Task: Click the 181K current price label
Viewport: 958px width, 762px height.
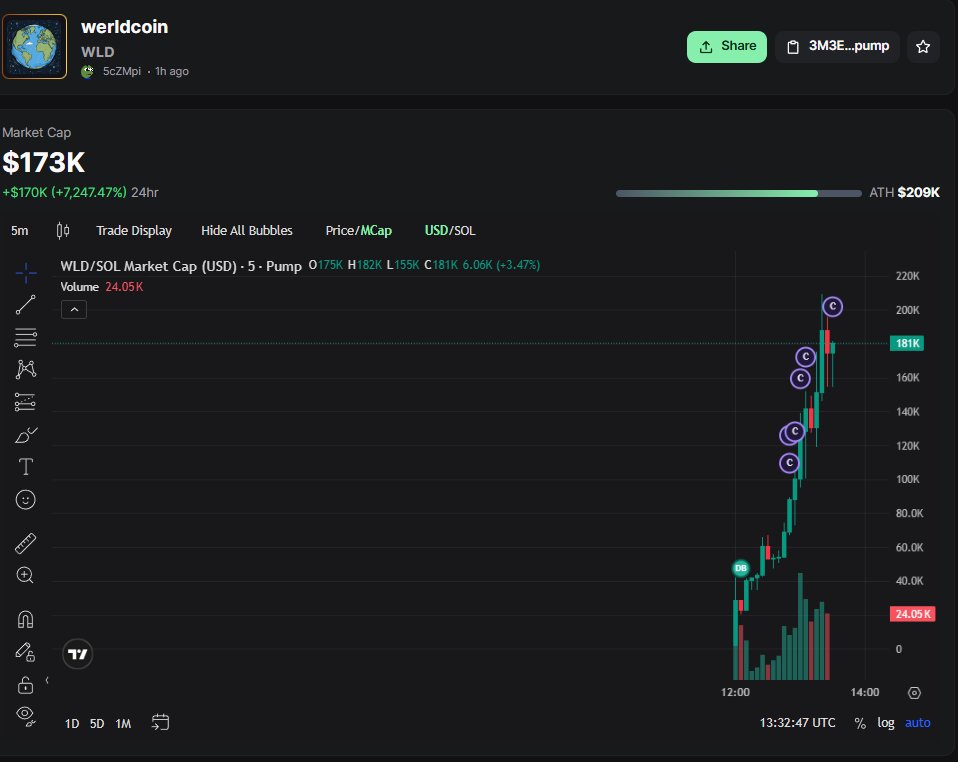Action: [907, 343]
